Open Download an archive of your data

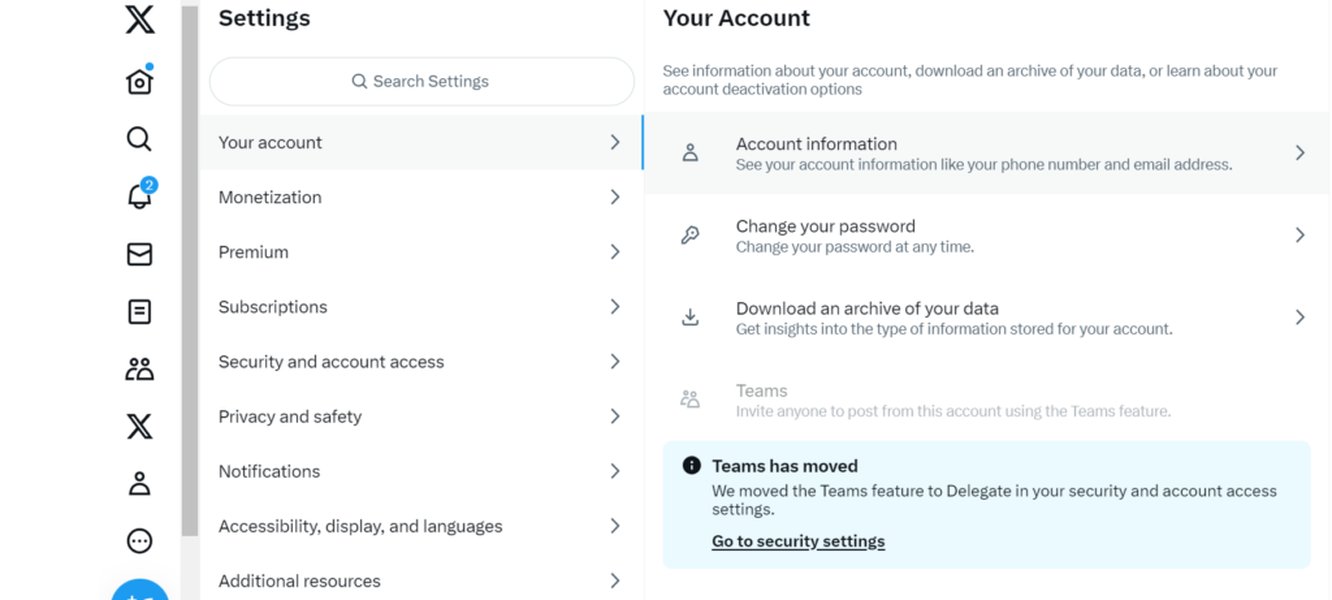(987, 317)
